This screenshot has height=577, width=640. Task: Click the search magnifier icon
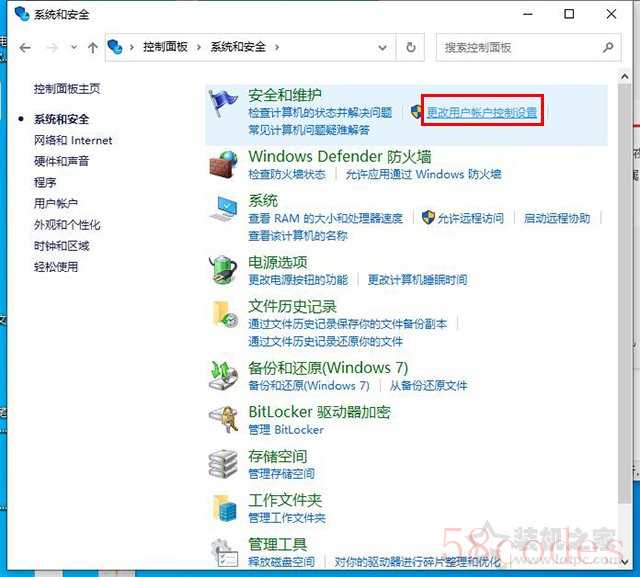[608, 47]
